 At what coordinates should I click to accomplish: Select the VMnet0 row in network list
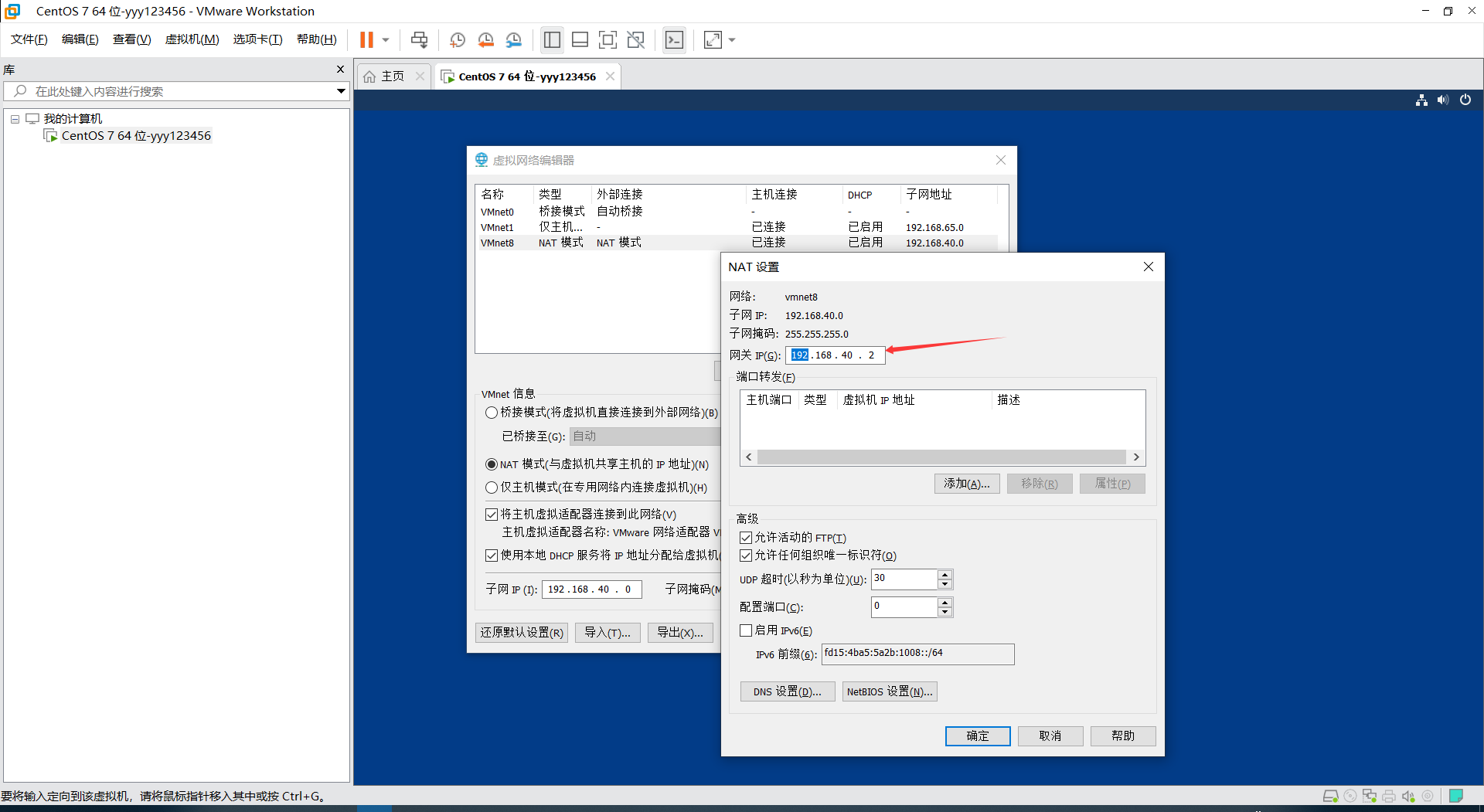pos(737,212)
